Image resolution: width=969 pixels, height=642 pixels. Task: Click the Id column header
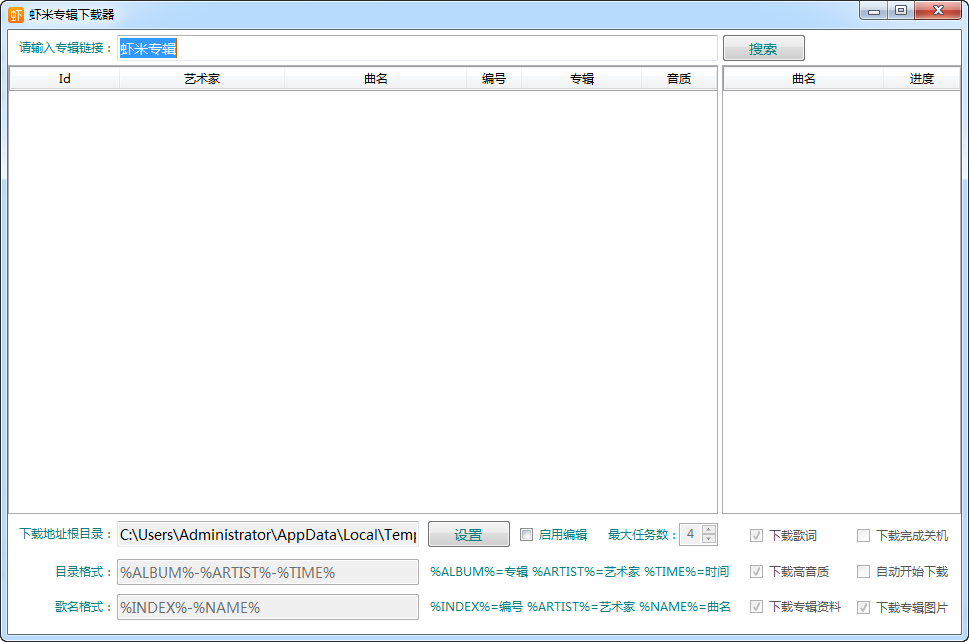click(x=64, y=79)
